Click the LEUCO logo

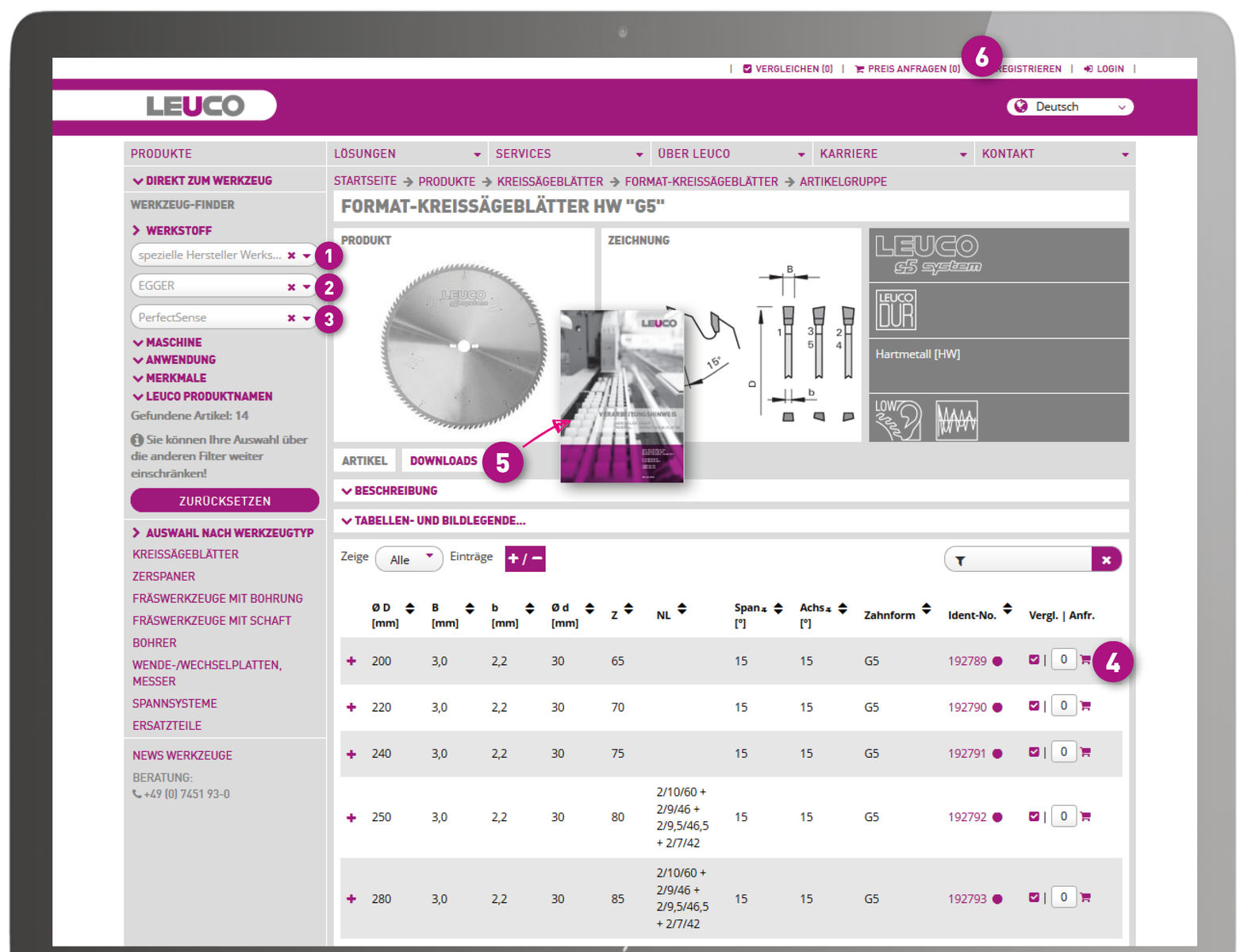coord(195,106)
